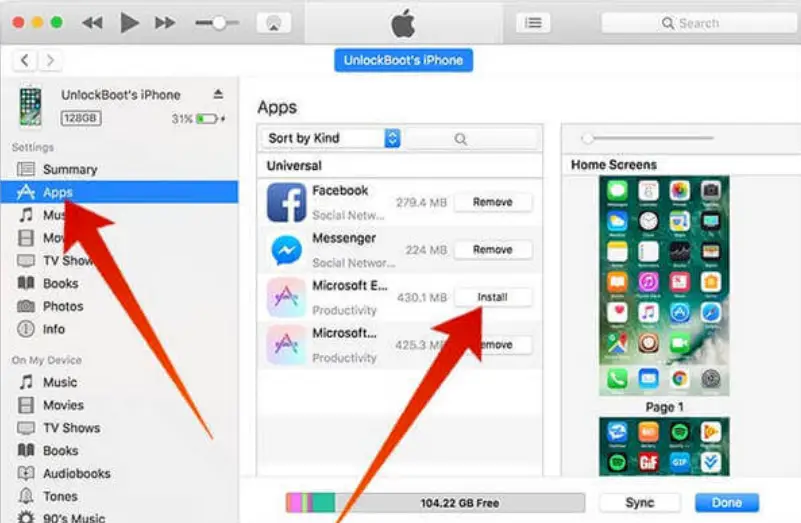Image resolution: width=801 pixels, height=523 pixels.
Task: Open Movies under On My Device
Action: tap(120, 405)
